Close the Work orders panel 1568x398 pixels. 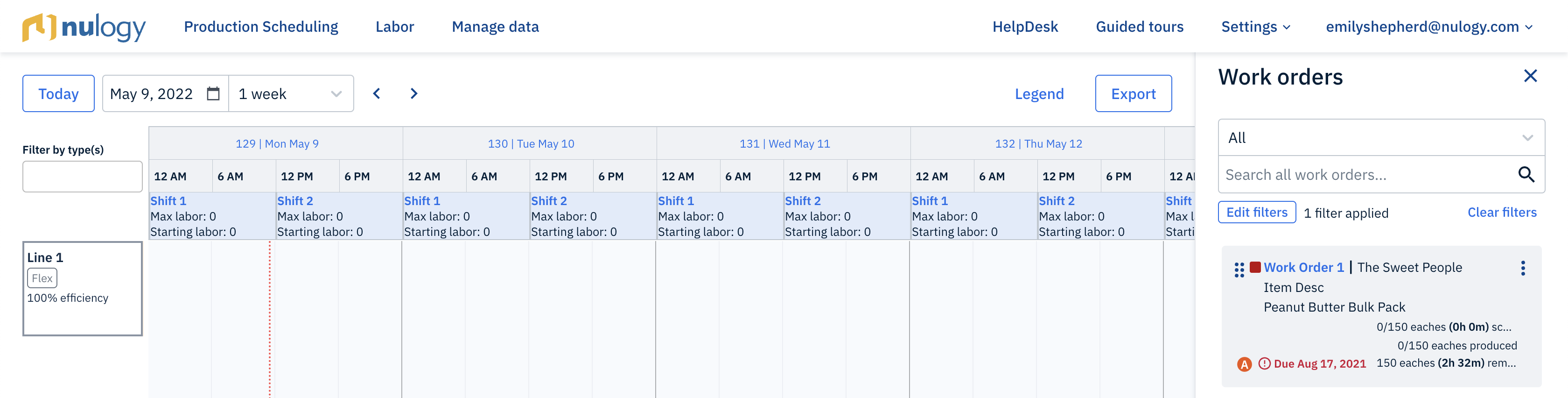(x=1530, y=76)
